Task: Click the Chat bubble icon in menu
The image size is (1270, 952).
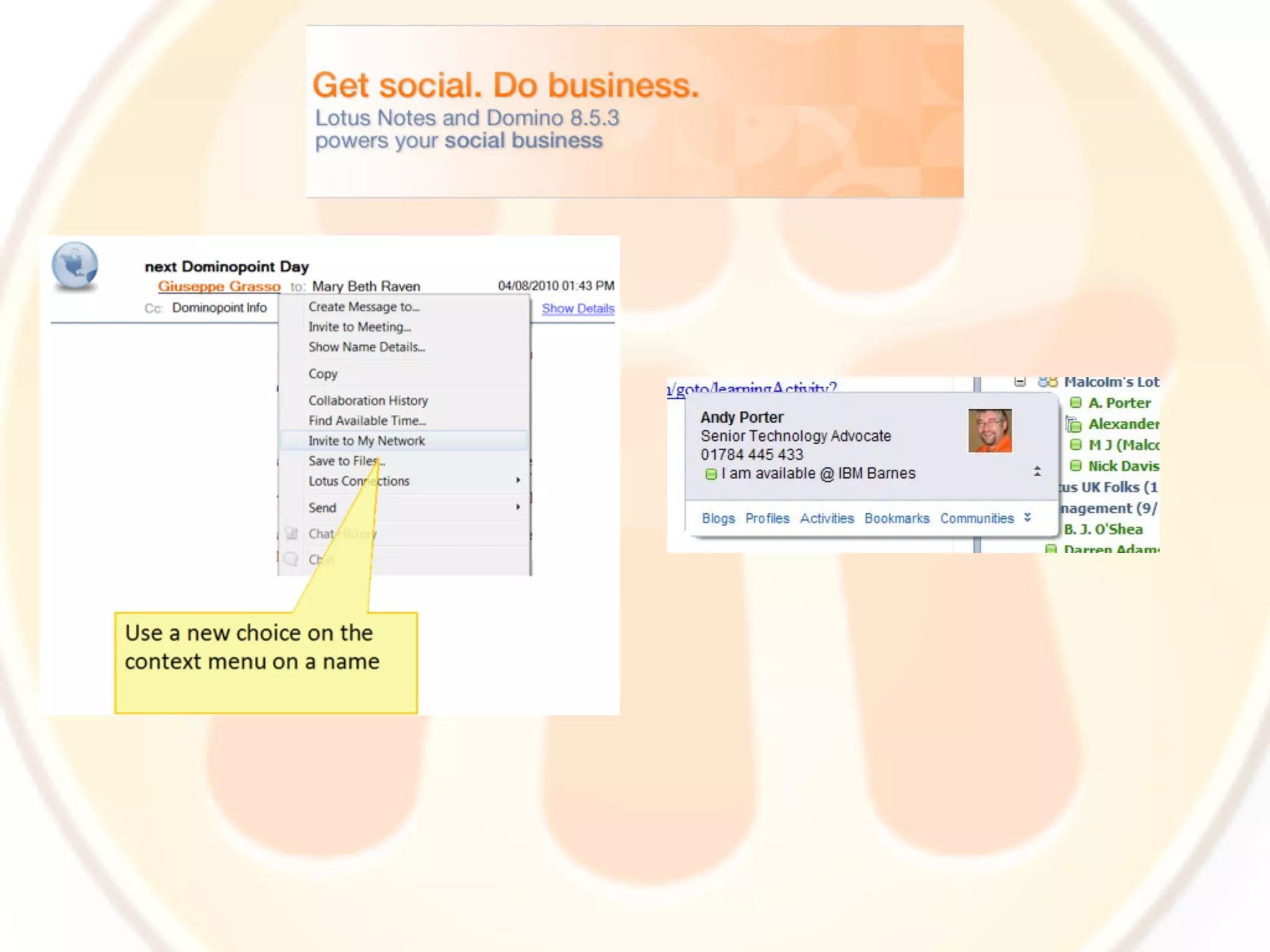Action: coord(291,559)
